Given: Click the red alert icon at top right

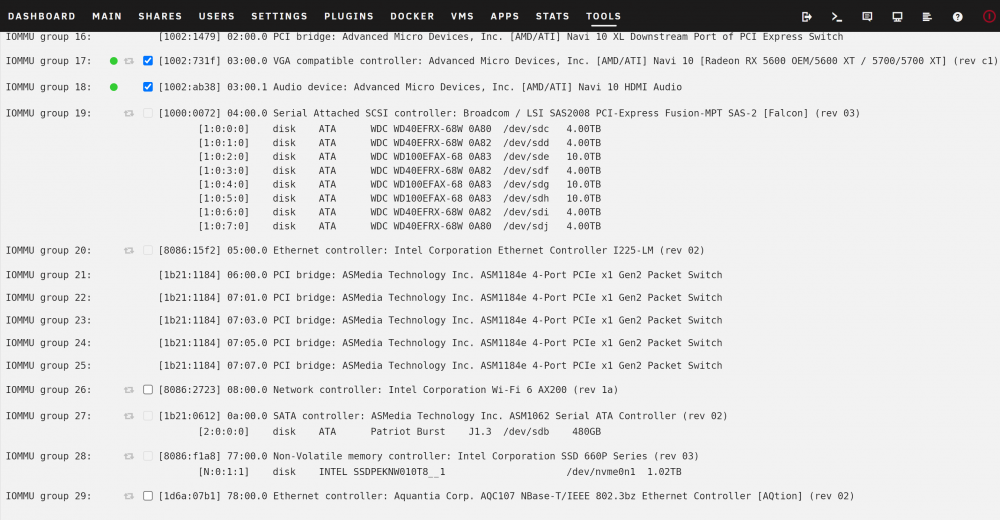Looking at the screenshot, I should 989,17.
